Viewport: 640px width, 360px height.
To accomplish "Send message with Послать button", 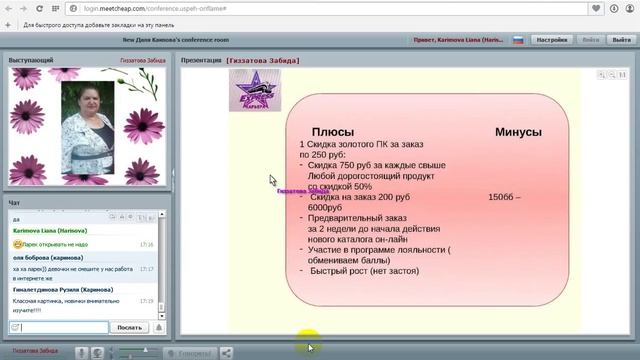I will [x=129, y=327].
